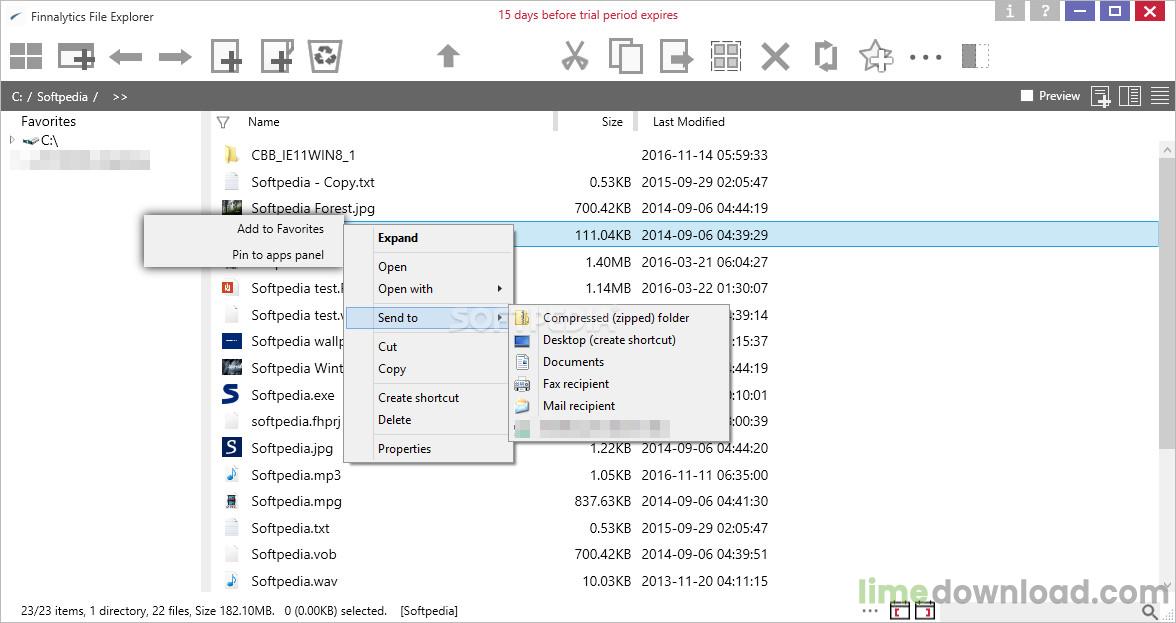Image resolution: width=1176 pixels, height=623 pixels.
Task: Click the scissors Cut icon
Action: point(574,57)
